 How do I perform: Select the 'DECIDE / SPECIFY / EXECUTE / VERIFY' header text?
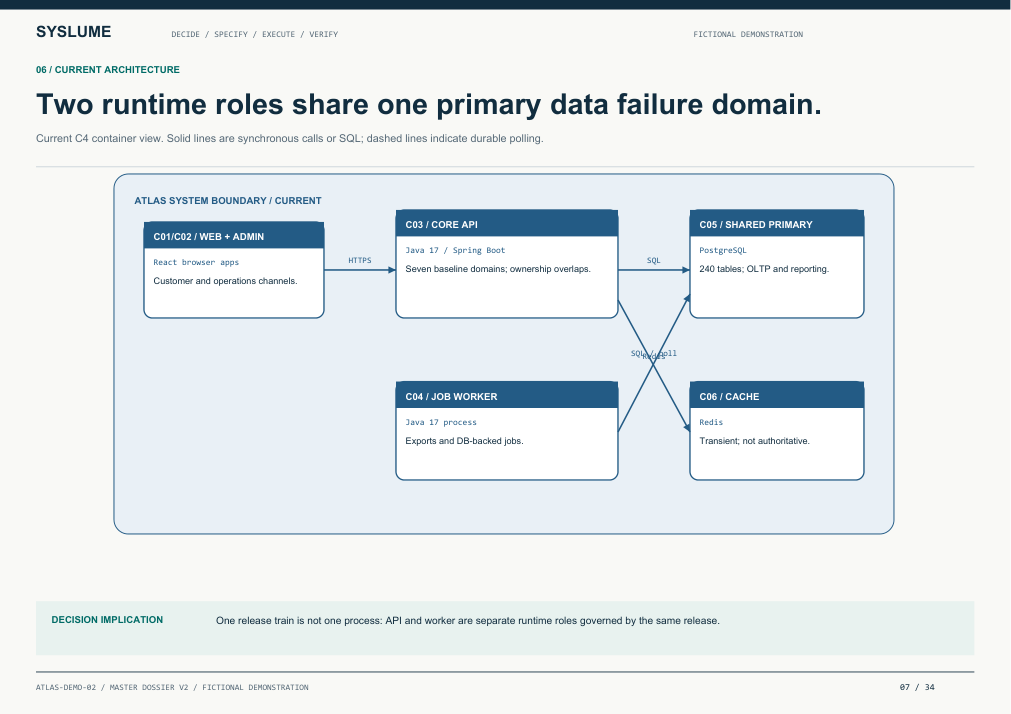(255, 34)
